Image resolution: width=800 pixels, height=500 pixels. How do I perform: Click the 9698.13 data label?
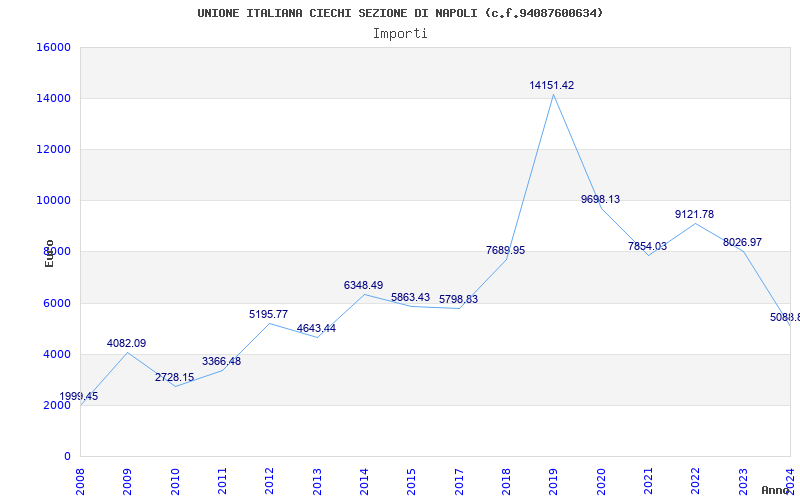tap(601, 199)
